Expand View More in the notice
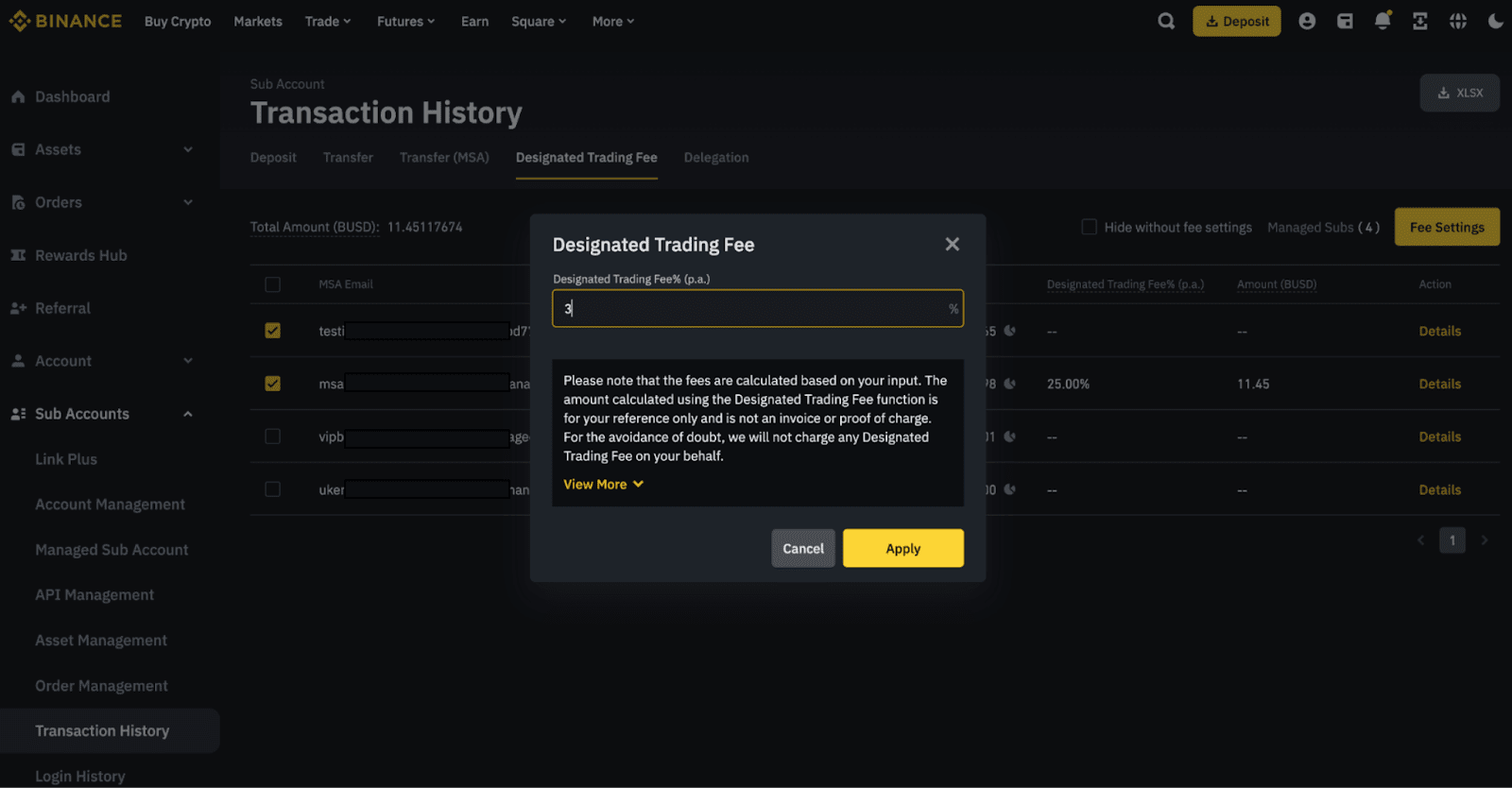 (x=603, y=484)
